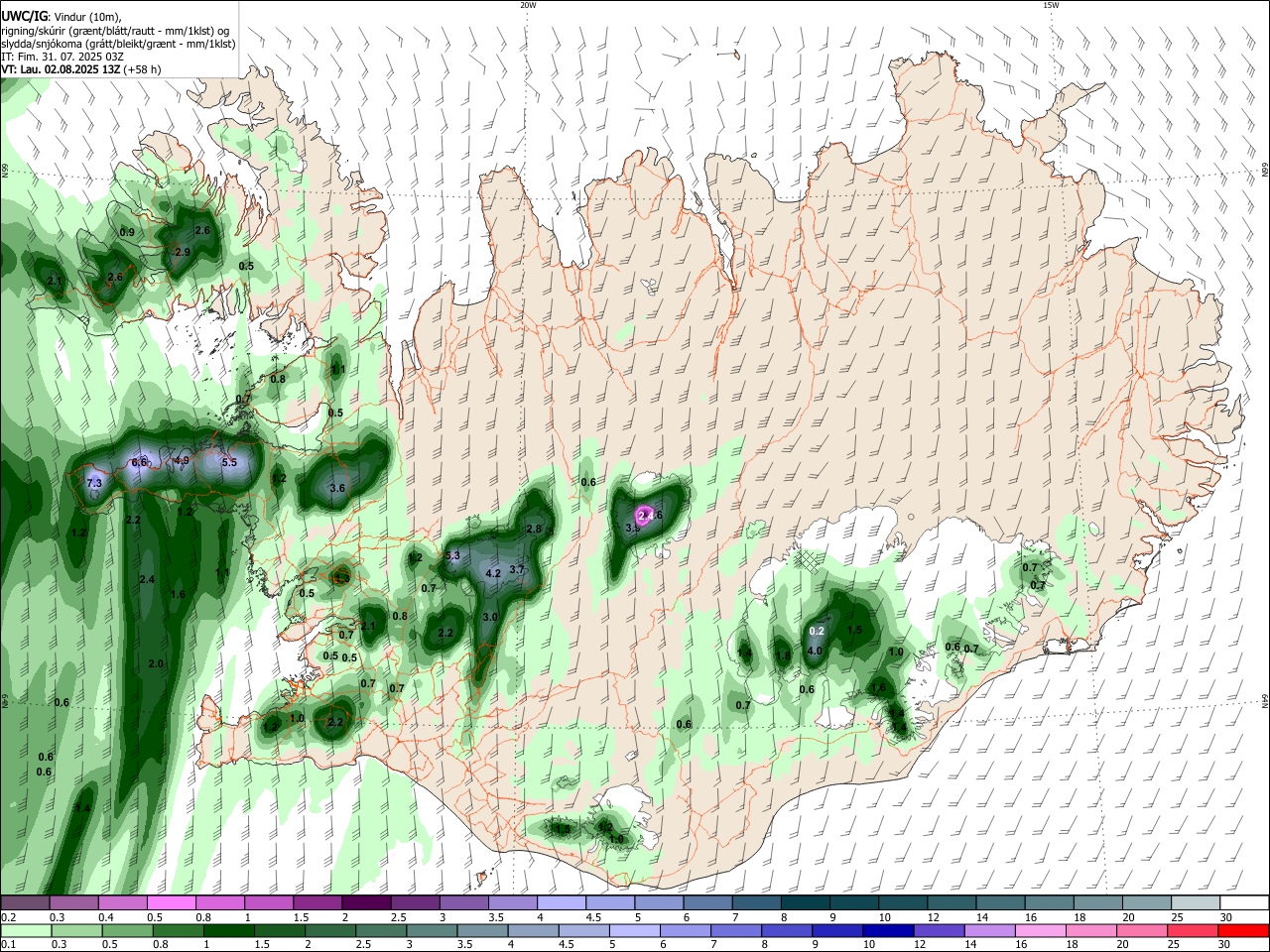Click the lavender snow-legend swatch labeled 4

click(562, 903)
